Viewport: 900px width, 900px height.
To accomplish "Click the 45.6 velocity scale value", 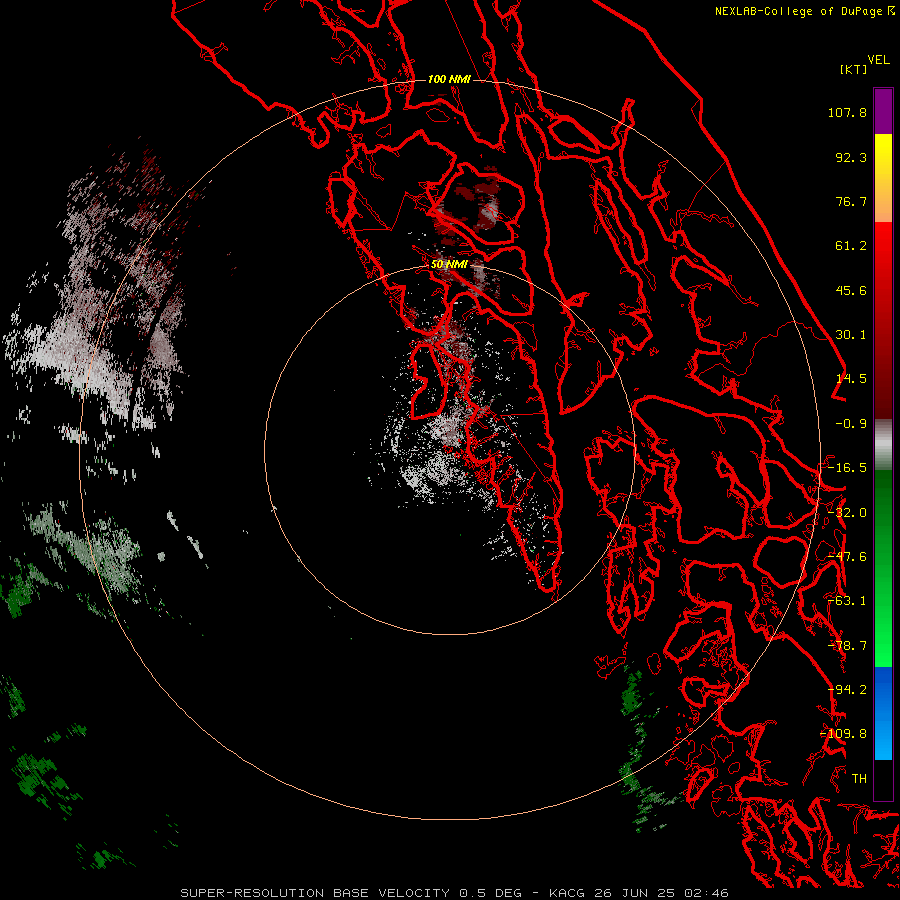I will click(x=851, y=290).
